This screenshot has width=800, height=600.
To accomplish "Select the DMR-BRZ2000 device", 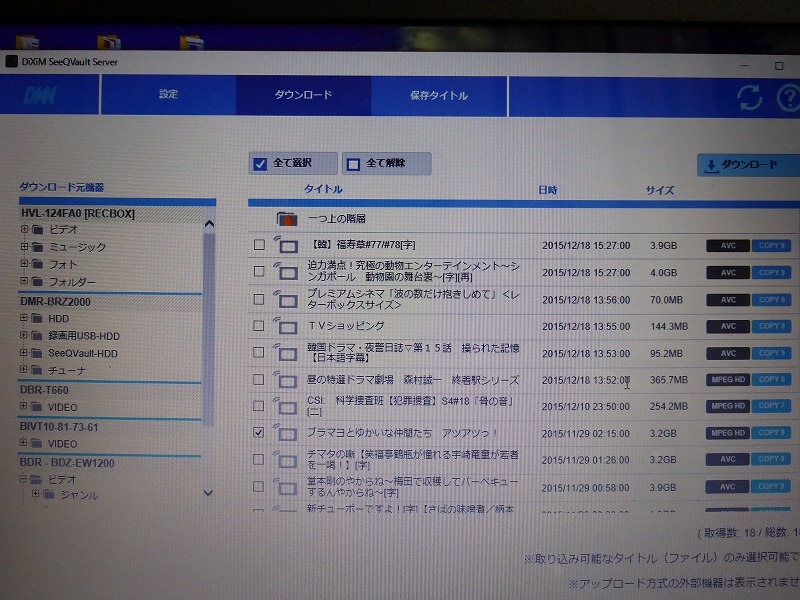I will point(55,302).
